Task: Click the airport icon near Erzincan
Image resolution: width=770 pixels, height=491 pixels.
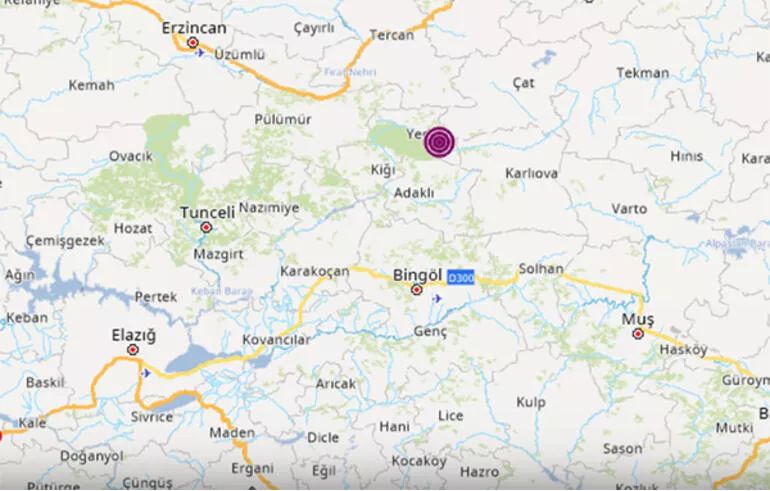Action: point(199,53)
